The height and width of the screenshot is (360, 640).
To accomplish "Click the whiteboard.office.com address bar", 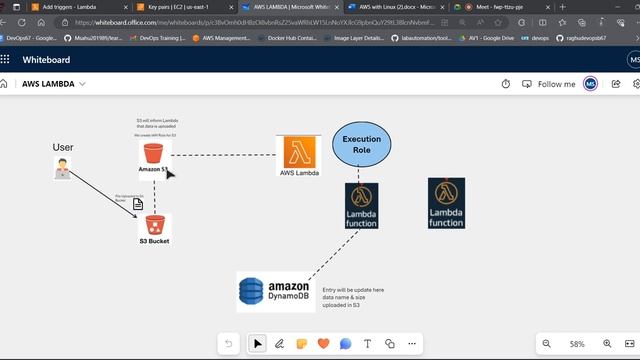I will click(x=254, y=22).
